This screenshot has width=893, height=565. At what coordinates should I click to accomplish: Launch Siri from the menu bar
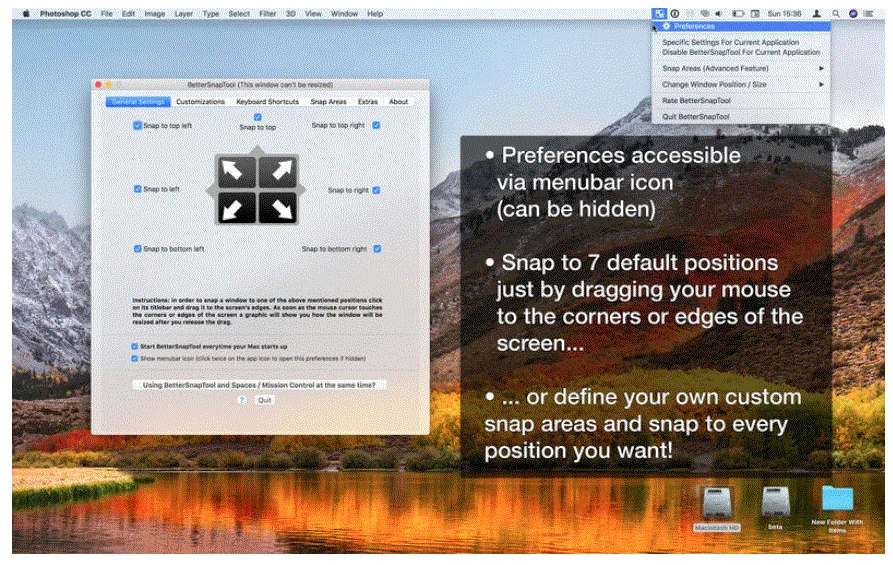point(853,14)
